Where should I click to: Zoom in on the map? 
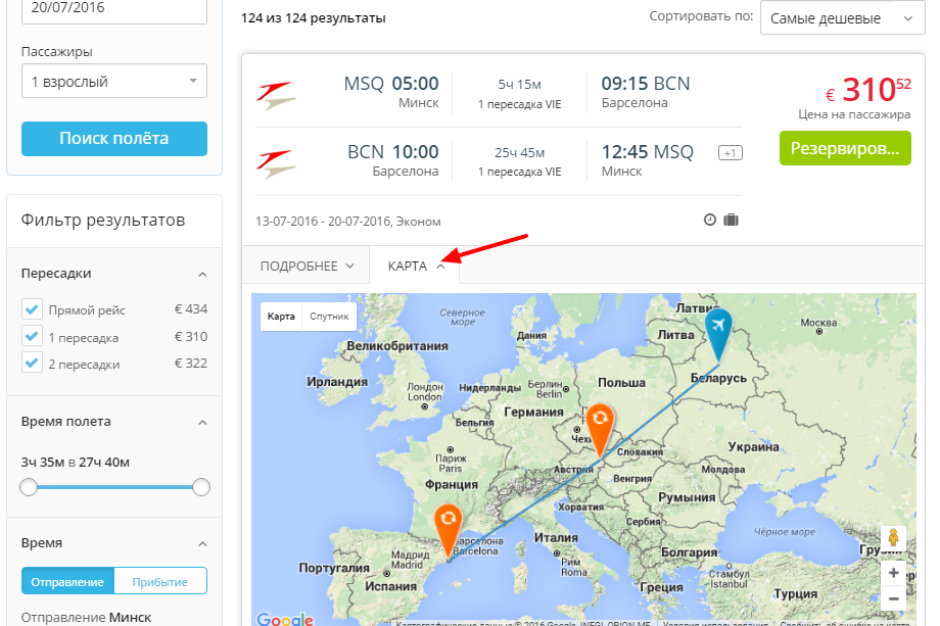click(893, 574)
